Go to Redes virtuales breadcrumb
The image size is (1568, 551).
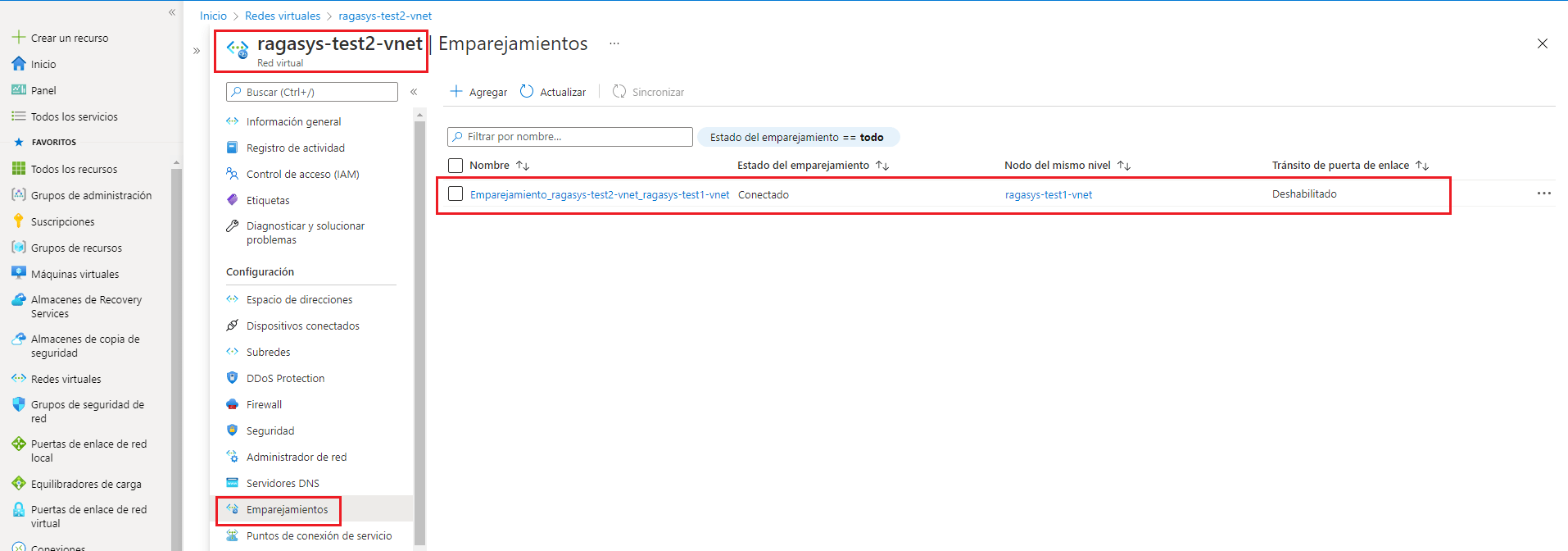pyautogui.click(x=283, y=16)
